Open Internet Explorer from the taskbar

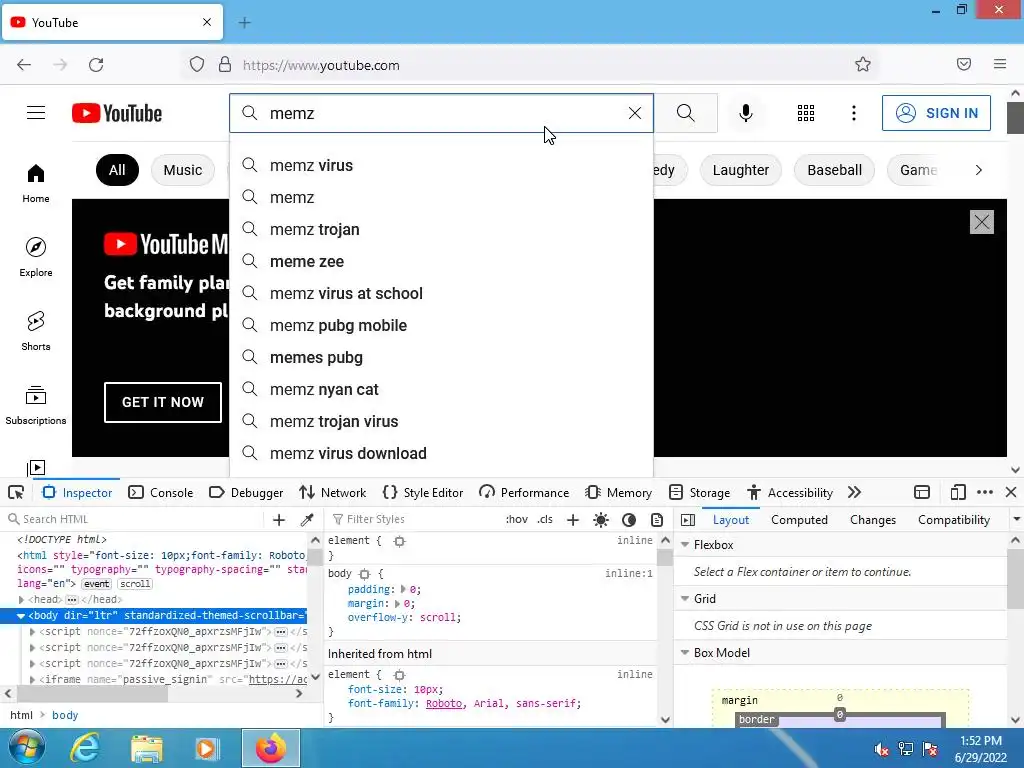coord(85,748)
